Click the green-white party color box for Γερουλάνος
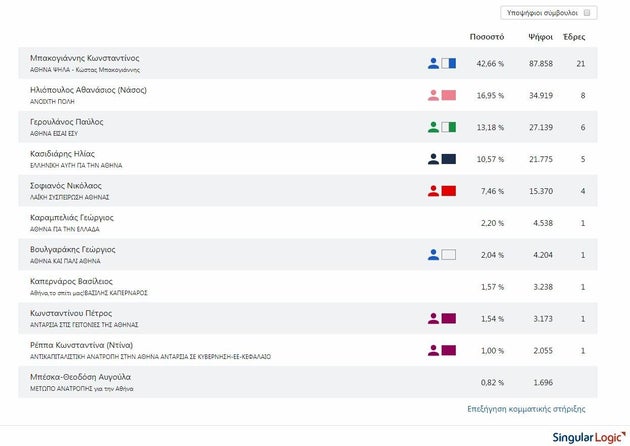Screen dimensions: 630x446 [x=449, y=127]
